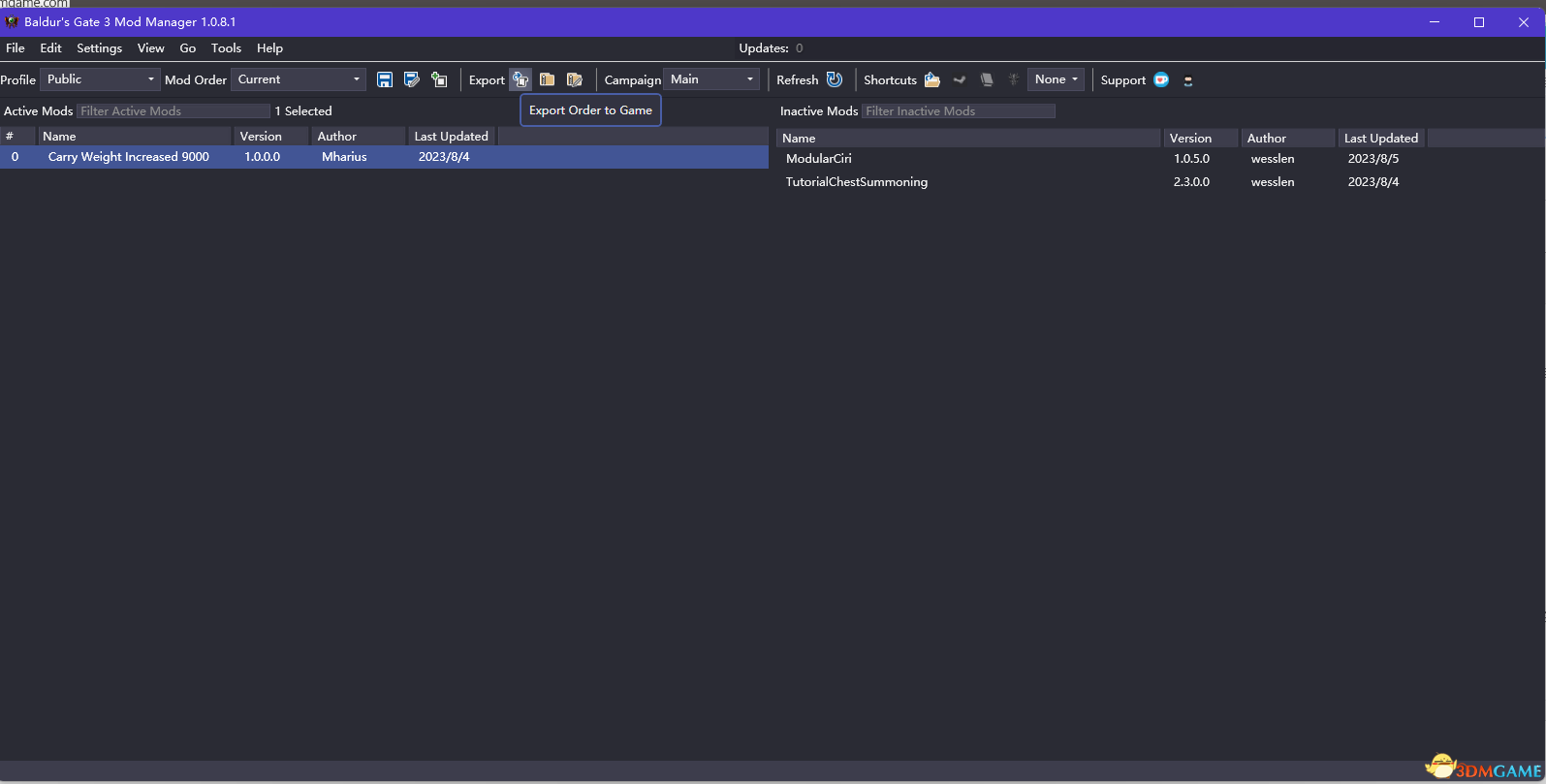Click the export archive as icon

(x=575, y=79)
